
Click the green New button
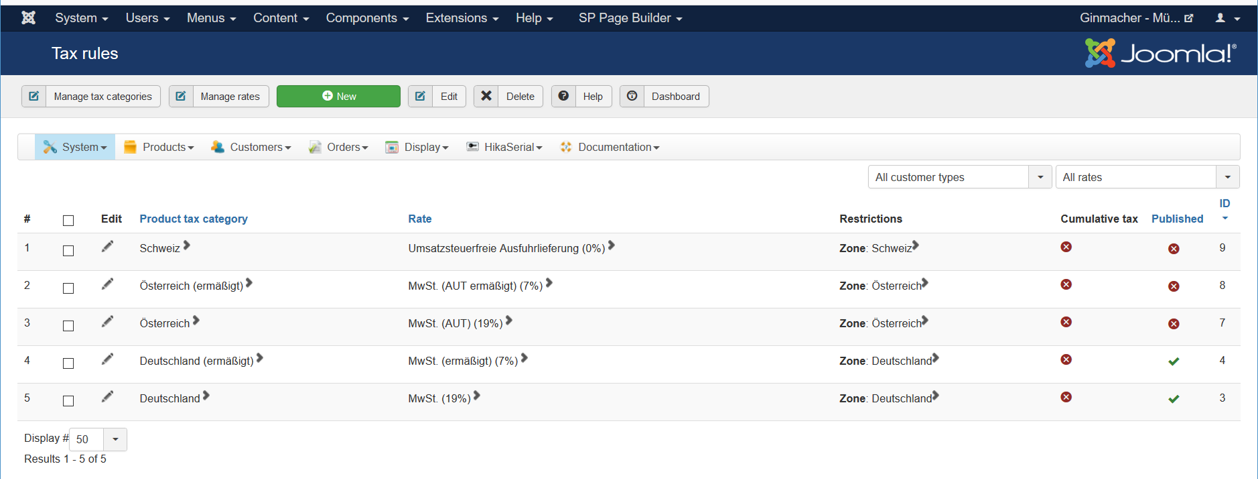(338, 96)
